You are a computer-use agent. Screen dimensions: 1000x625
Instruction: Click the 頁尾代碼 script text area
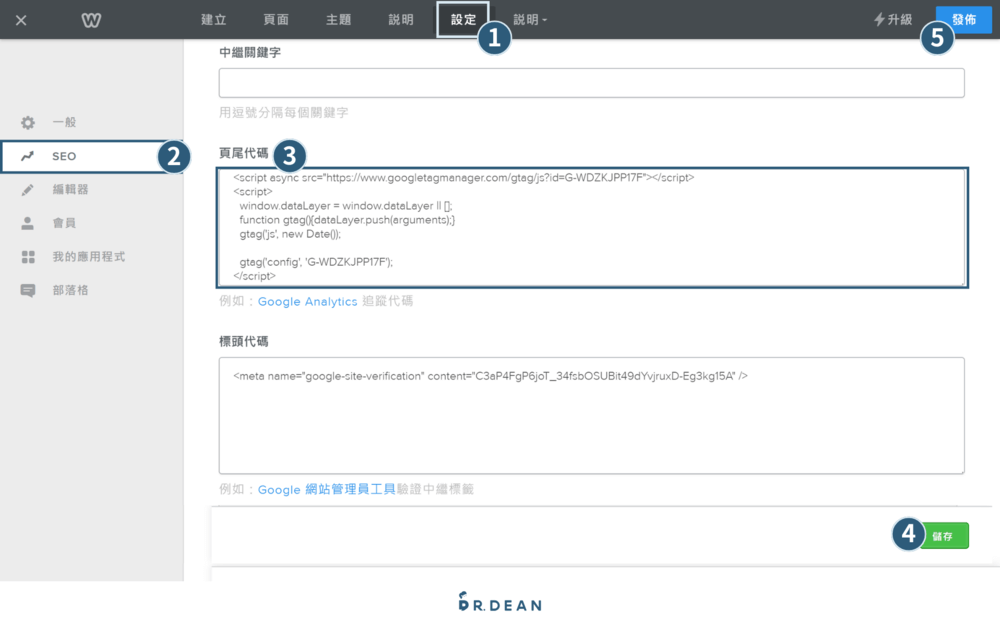pos(590,227)
